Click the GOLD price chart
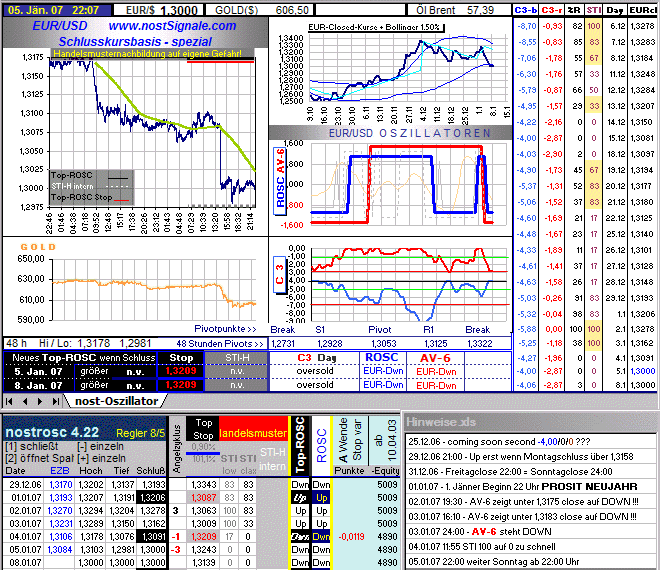This screenshot has width=660, height=570. click(154, 290)
